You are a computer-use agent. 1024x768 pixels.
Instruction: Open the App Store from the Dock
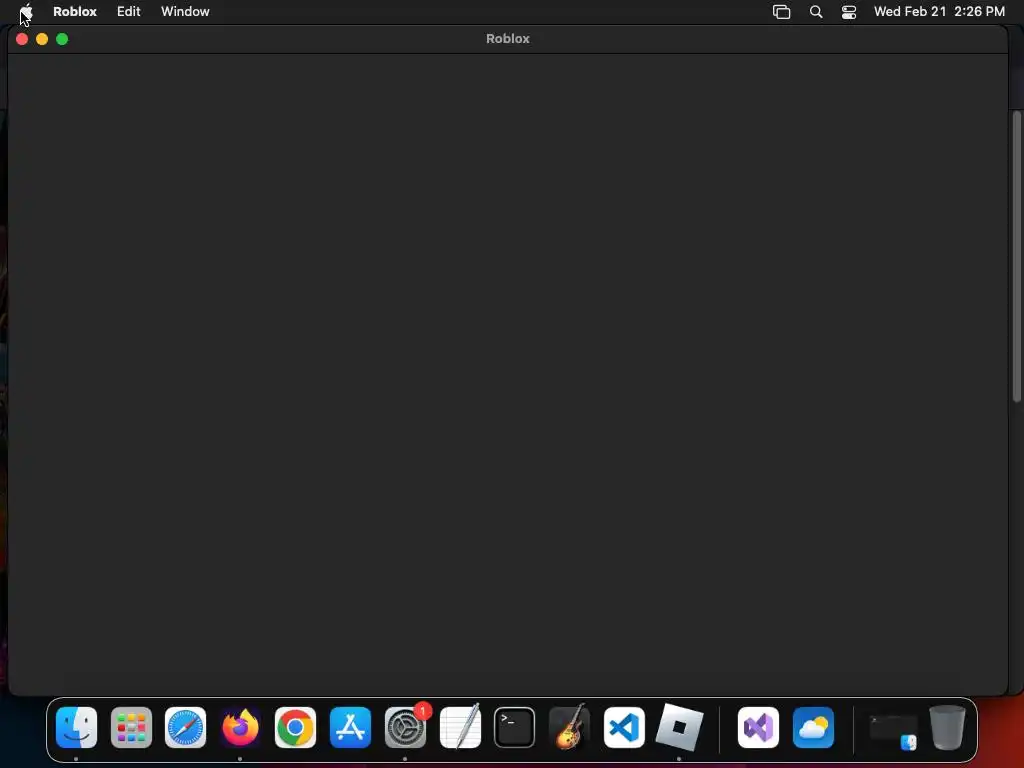click(x=350, y=728)
